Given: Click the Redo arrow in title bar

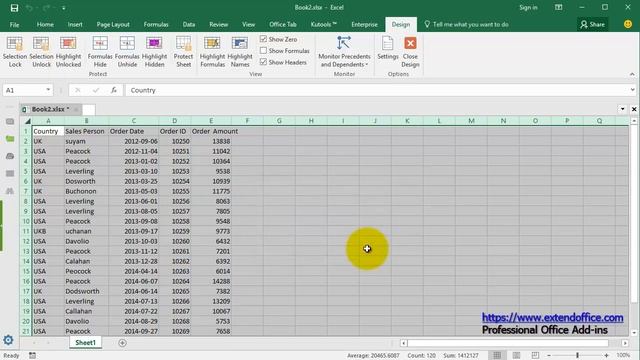Looking at the screenshot, I should pyautogui.click(x=46, y=8).
